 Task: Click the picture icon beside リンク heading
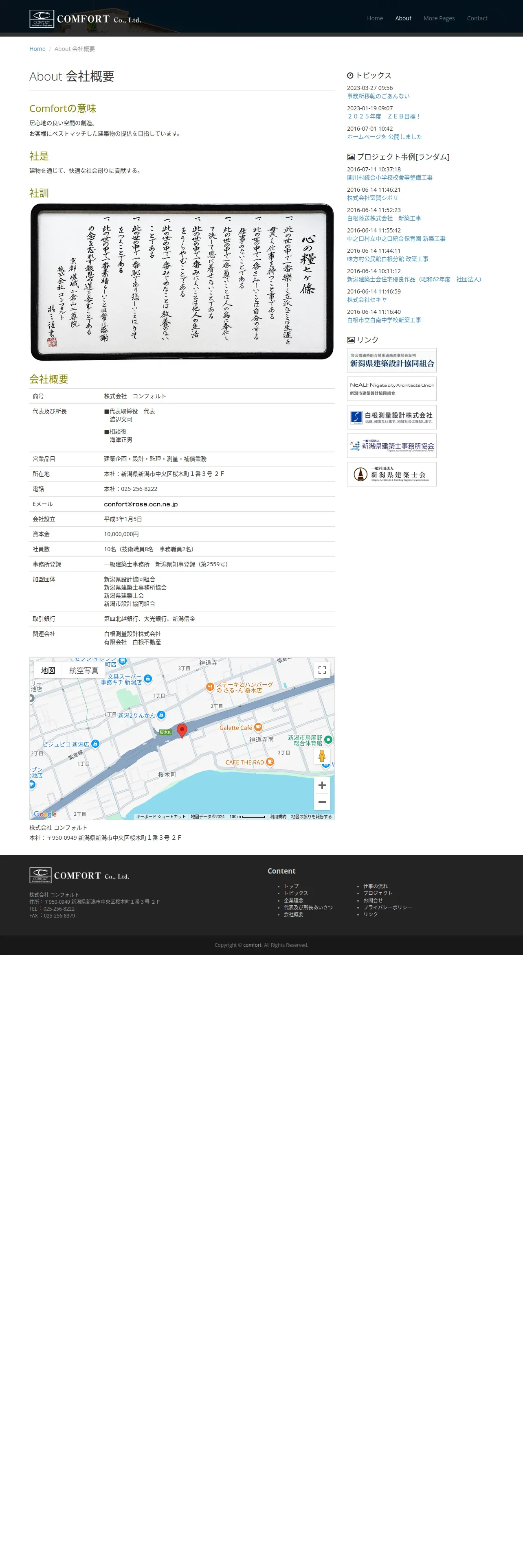351,340
